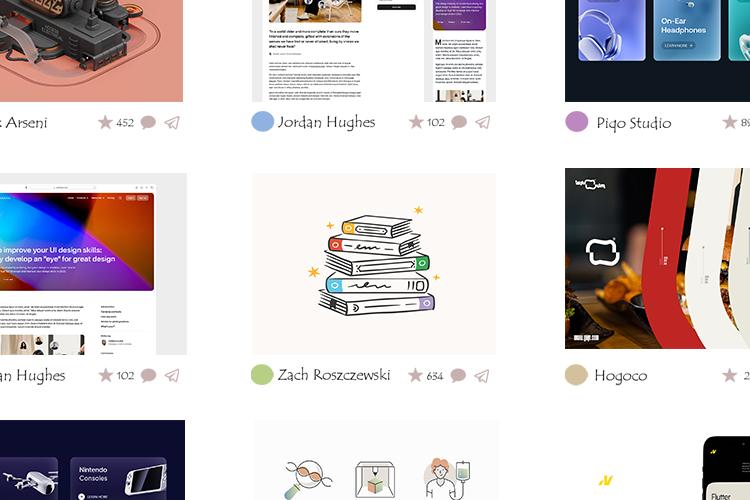
Task: Share Arseni's shot with paper plane icon
Action: [x=172, y=123]
